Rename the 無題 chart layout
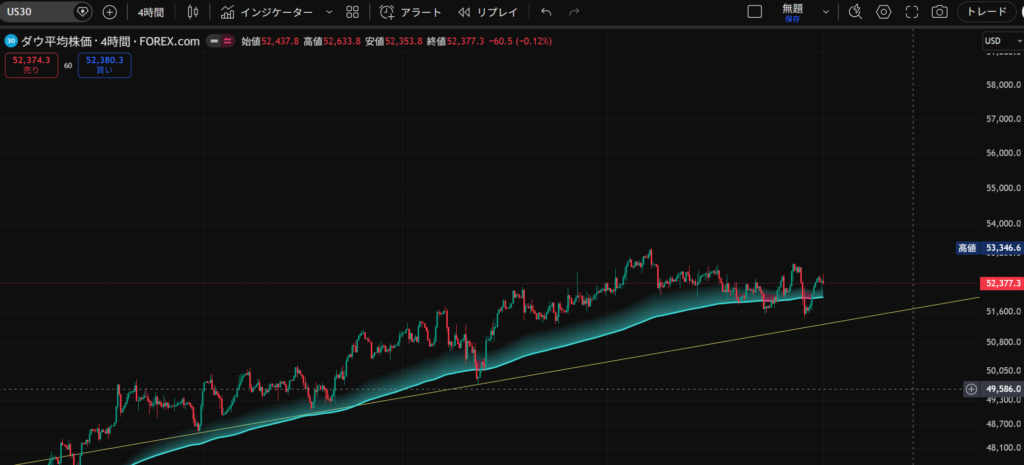The height and width of the screenshot is (465, 1024). [x=793, y=8]
